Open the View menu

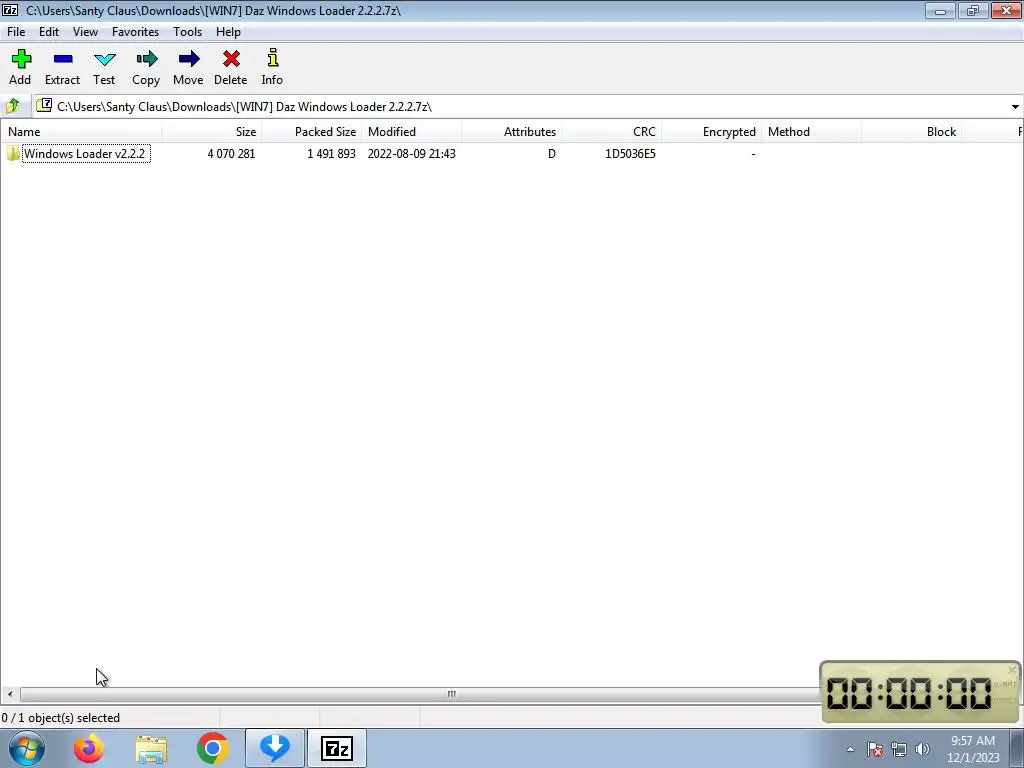pyautogui.click(x=86, y=31)
